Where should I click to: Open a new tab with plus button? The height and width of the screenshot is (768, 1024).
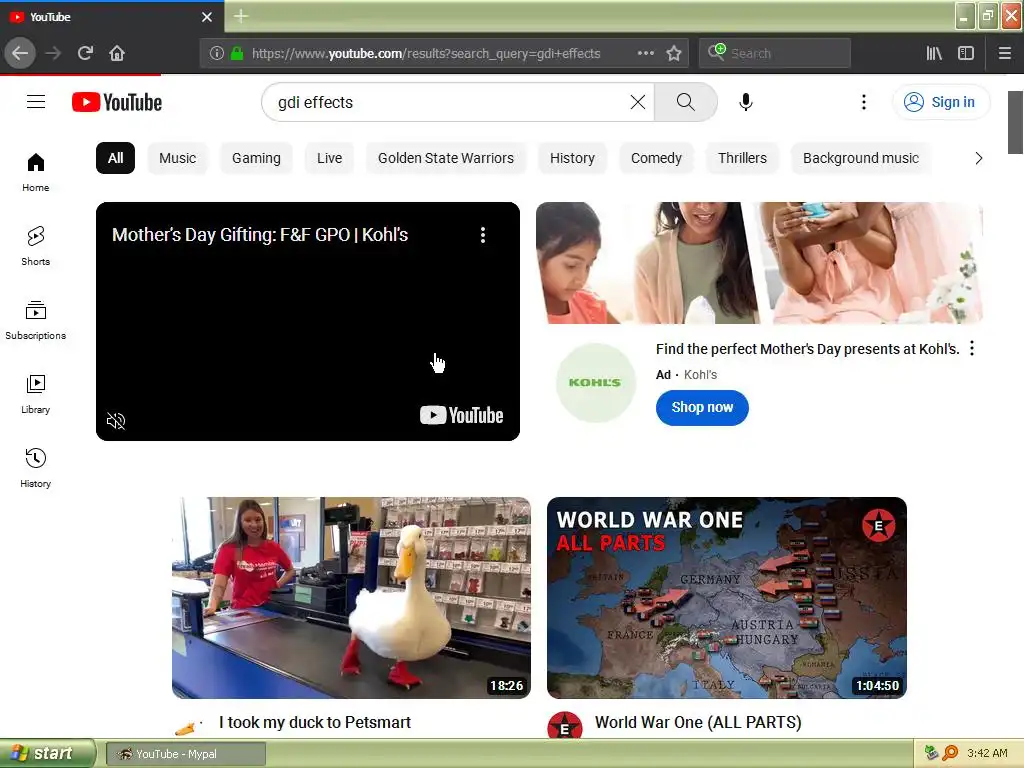pos(241,16)
